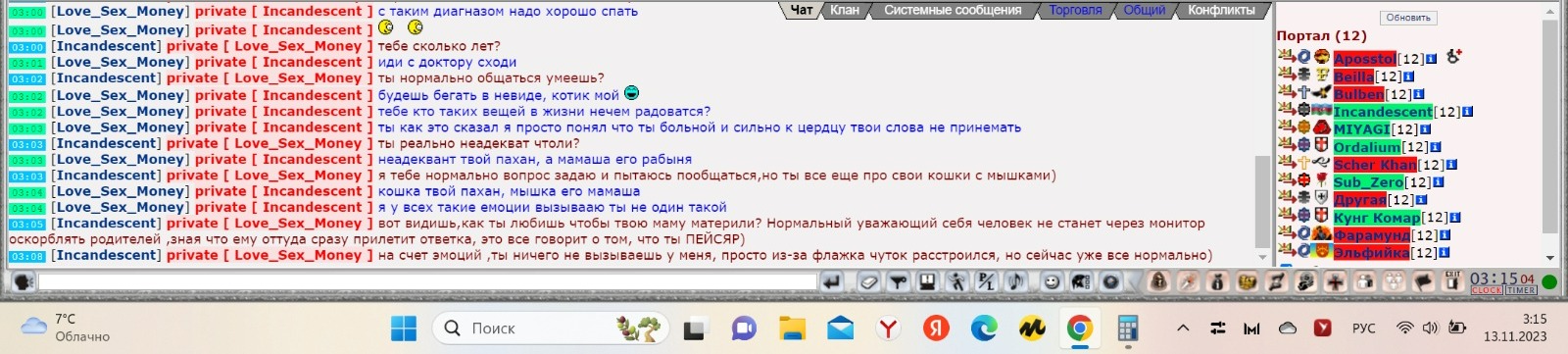Click the taskbar Поиск search box
Viewport: 1568px width, 354px height.
(551, 328)
